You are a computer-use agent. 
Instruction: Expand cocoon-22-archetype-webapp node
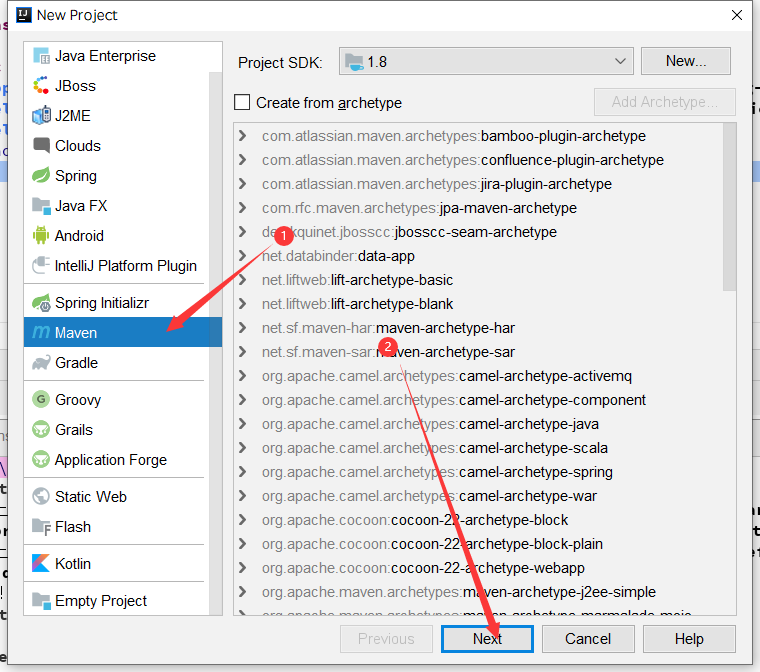coord(242,568)
